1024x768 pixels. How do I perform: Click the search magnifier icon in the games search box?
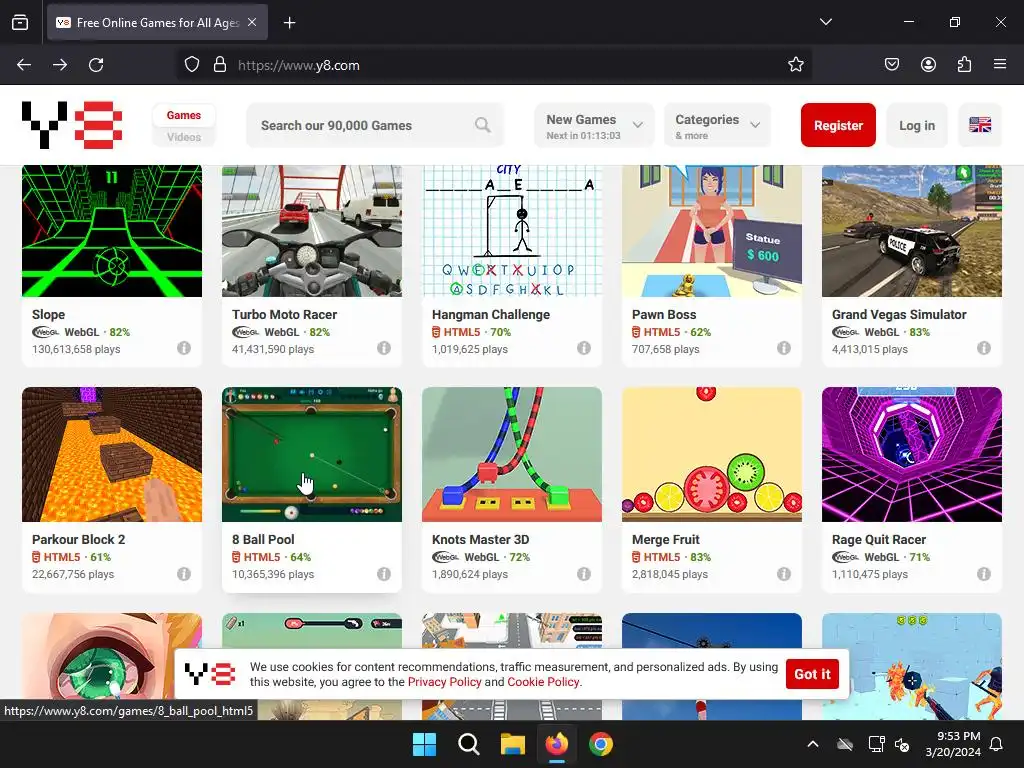[x=483, y=125]
